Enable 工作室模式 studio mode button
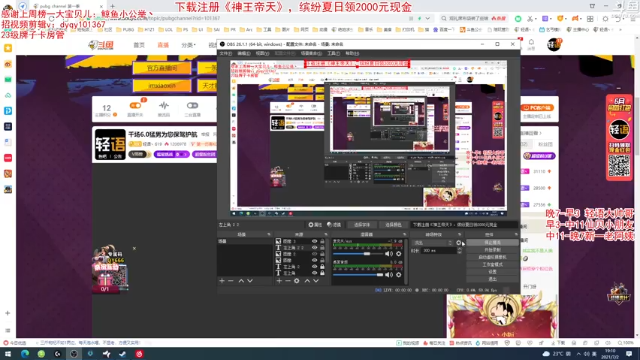 pyautogui.click(x=492, y=264)
